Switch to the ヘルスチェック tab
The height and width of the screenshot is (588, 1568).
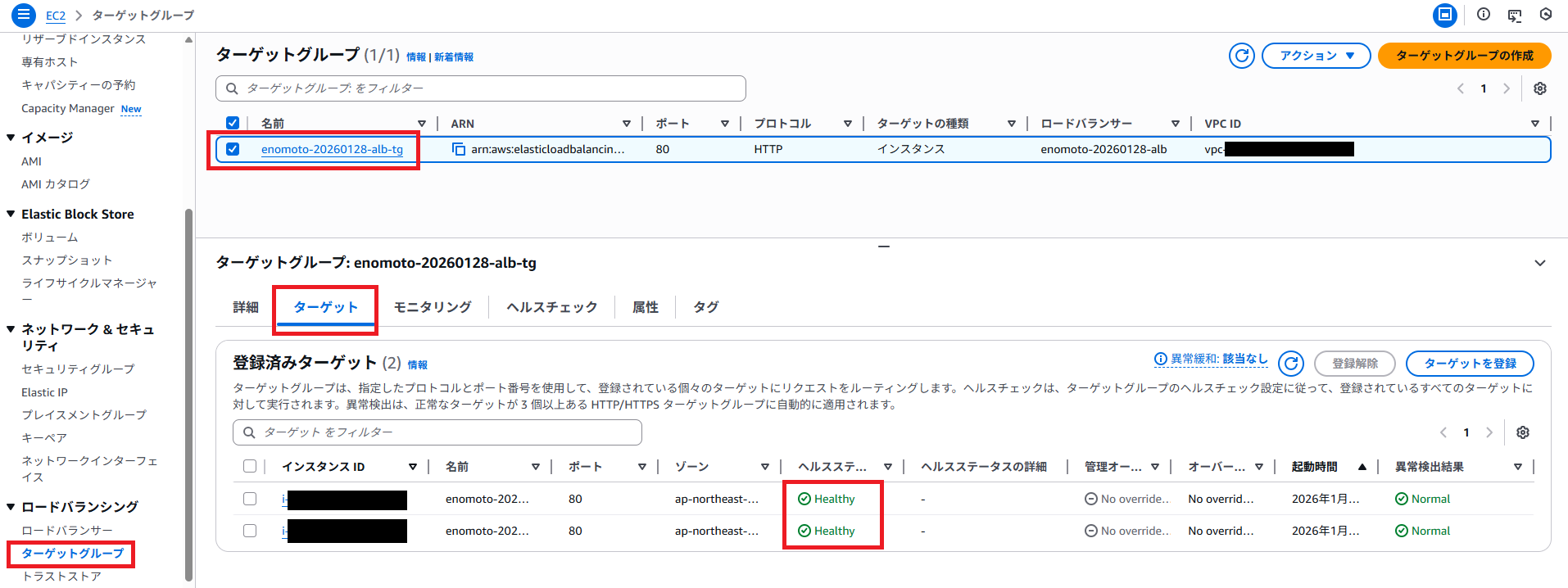[x=551, y=307]
